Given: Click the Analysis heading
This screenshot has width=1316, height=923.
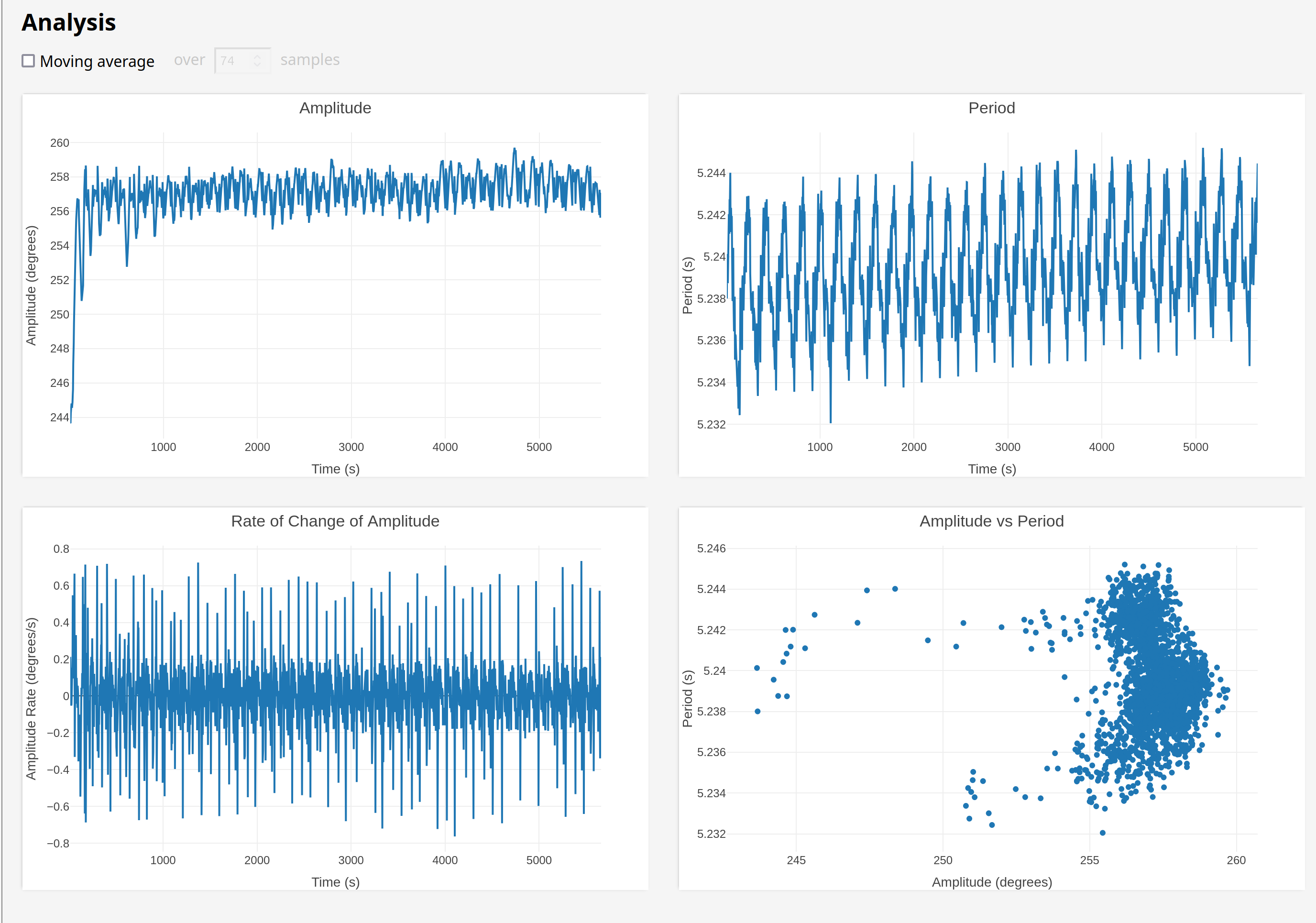Looking at the screenshot, I should click(69, 23).
